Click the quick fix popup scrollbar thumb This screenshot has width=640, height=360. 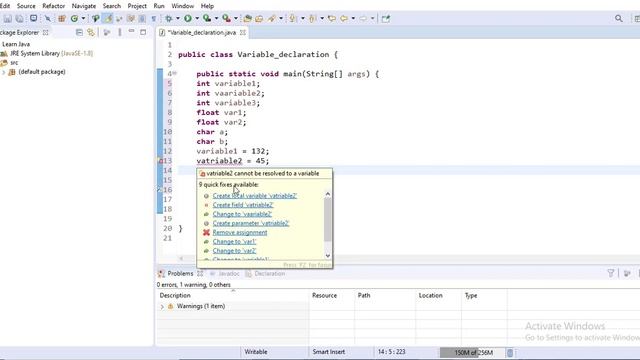[327, 220]
